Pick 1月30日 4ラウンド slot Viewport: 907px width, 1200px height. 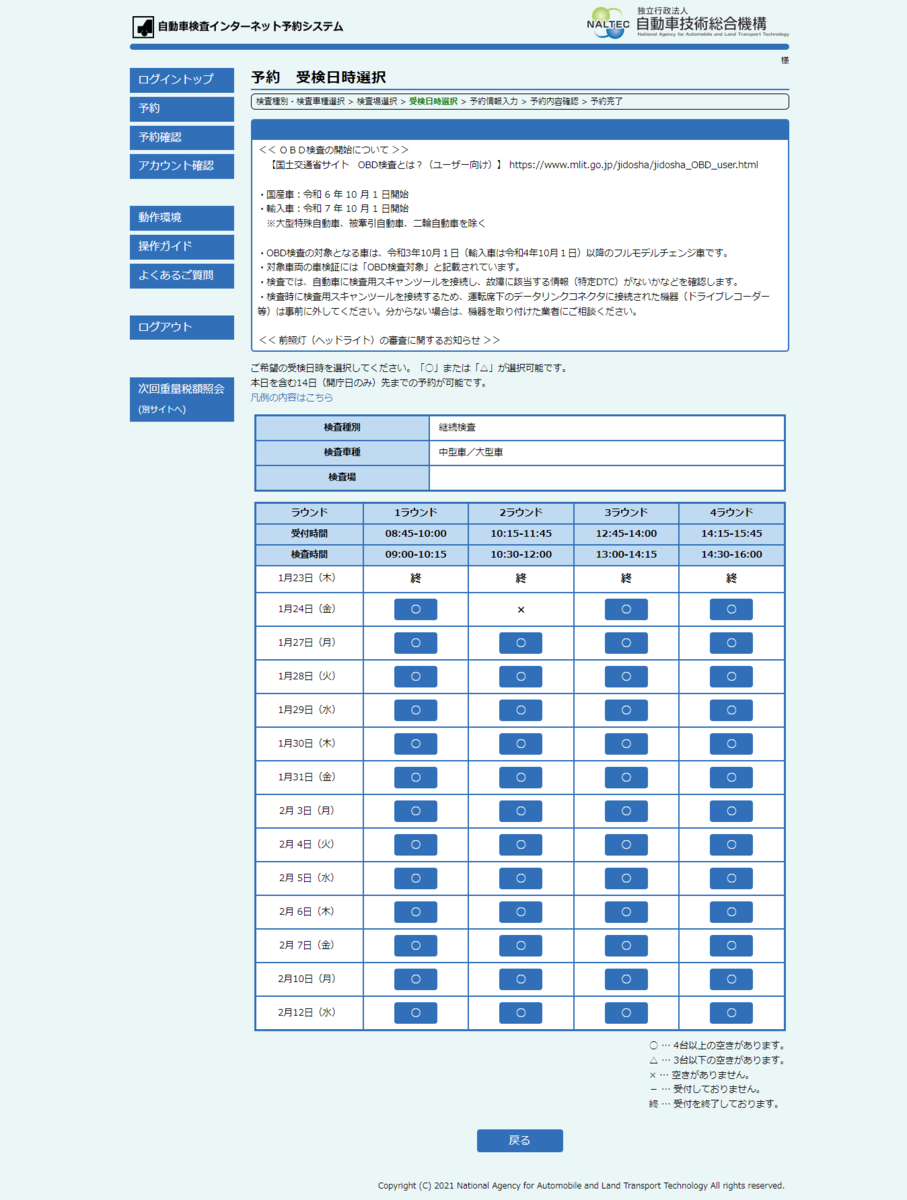[x=731, y=744]
